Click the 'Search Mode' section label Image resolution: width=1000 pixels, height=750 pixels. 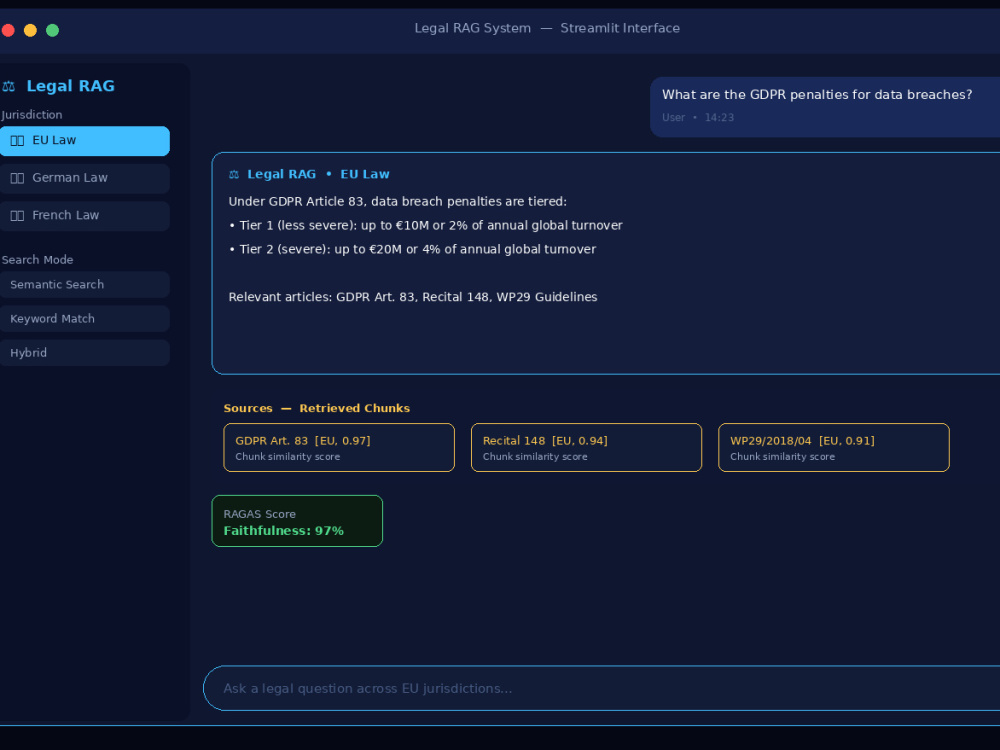[38, 260]
